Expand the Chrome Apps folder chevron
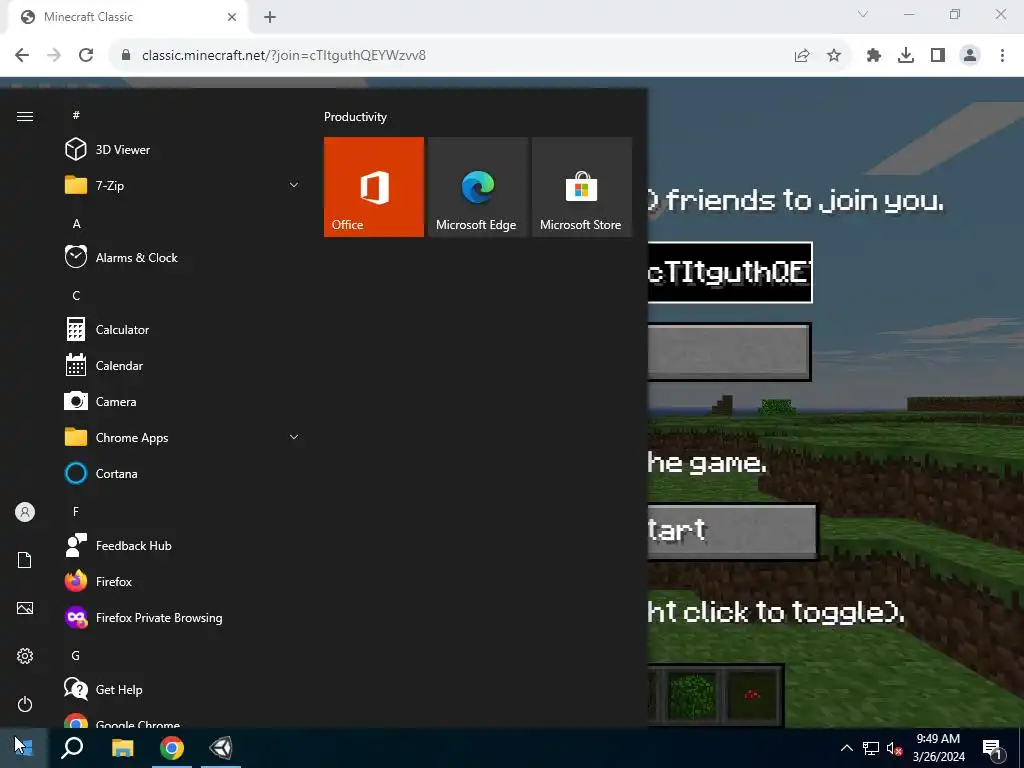Viewport: 1024px width, 768px height. point(294,438)
